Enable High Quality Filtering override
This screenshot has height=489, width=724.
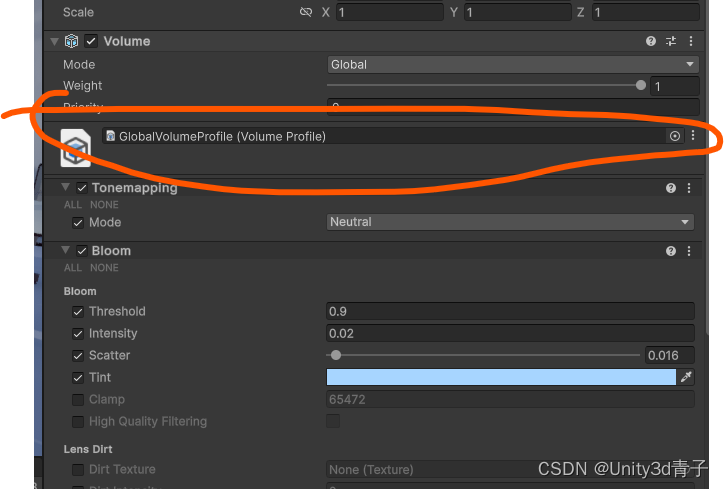[x=78, y=422]
